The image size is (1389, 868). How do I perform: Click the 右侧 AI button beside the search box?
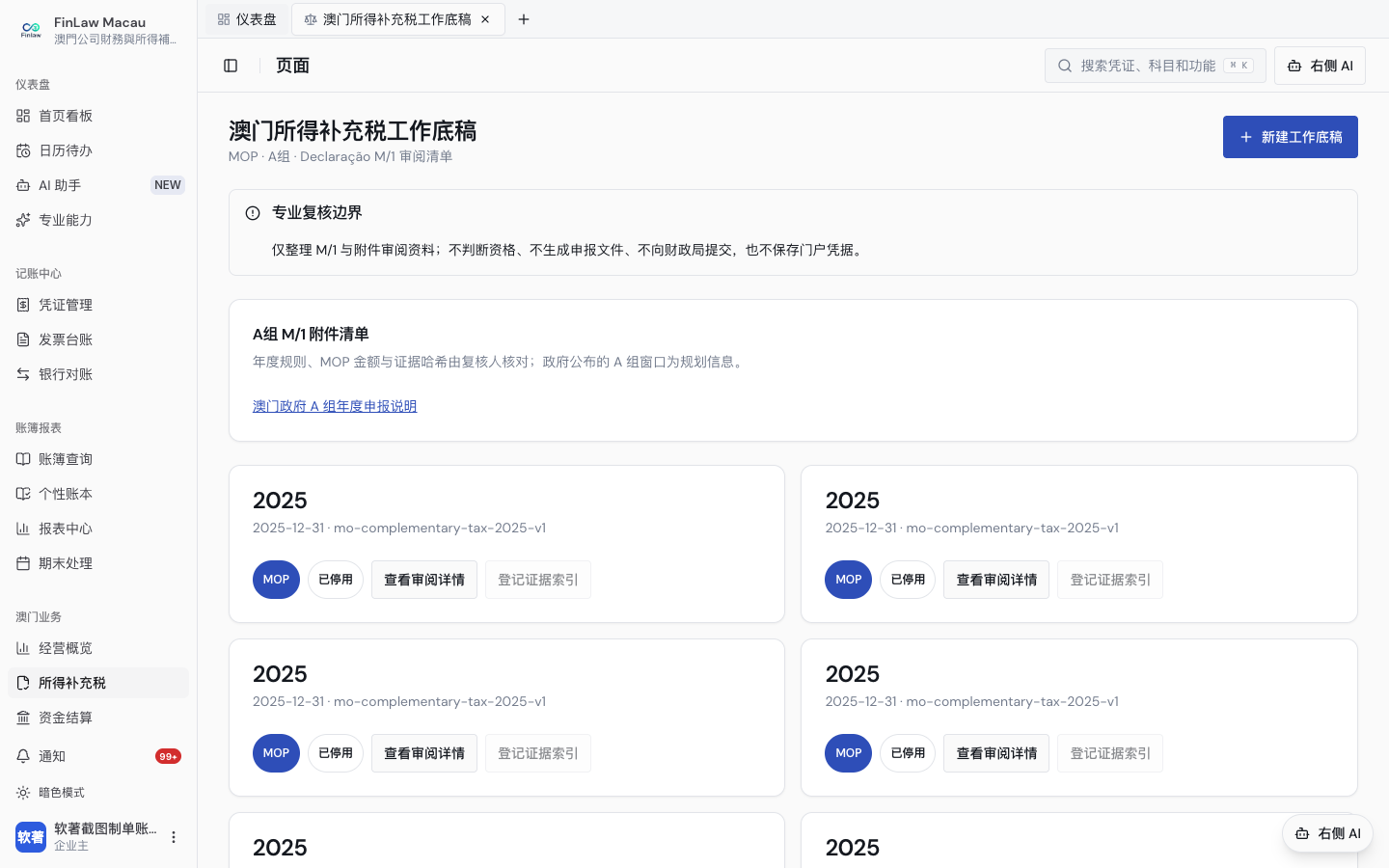tap(1320, 66)
